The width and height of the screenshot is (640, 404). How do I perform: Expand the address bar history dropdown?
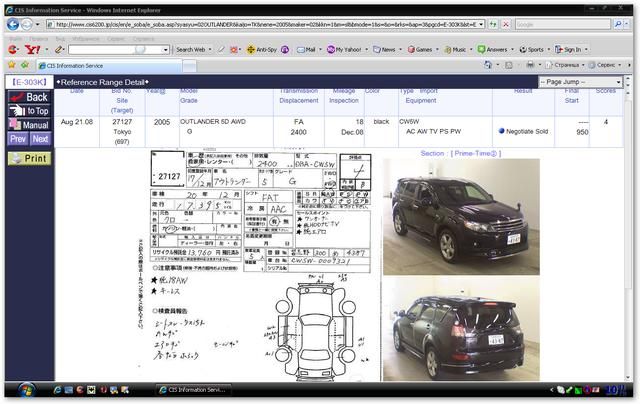481,24
